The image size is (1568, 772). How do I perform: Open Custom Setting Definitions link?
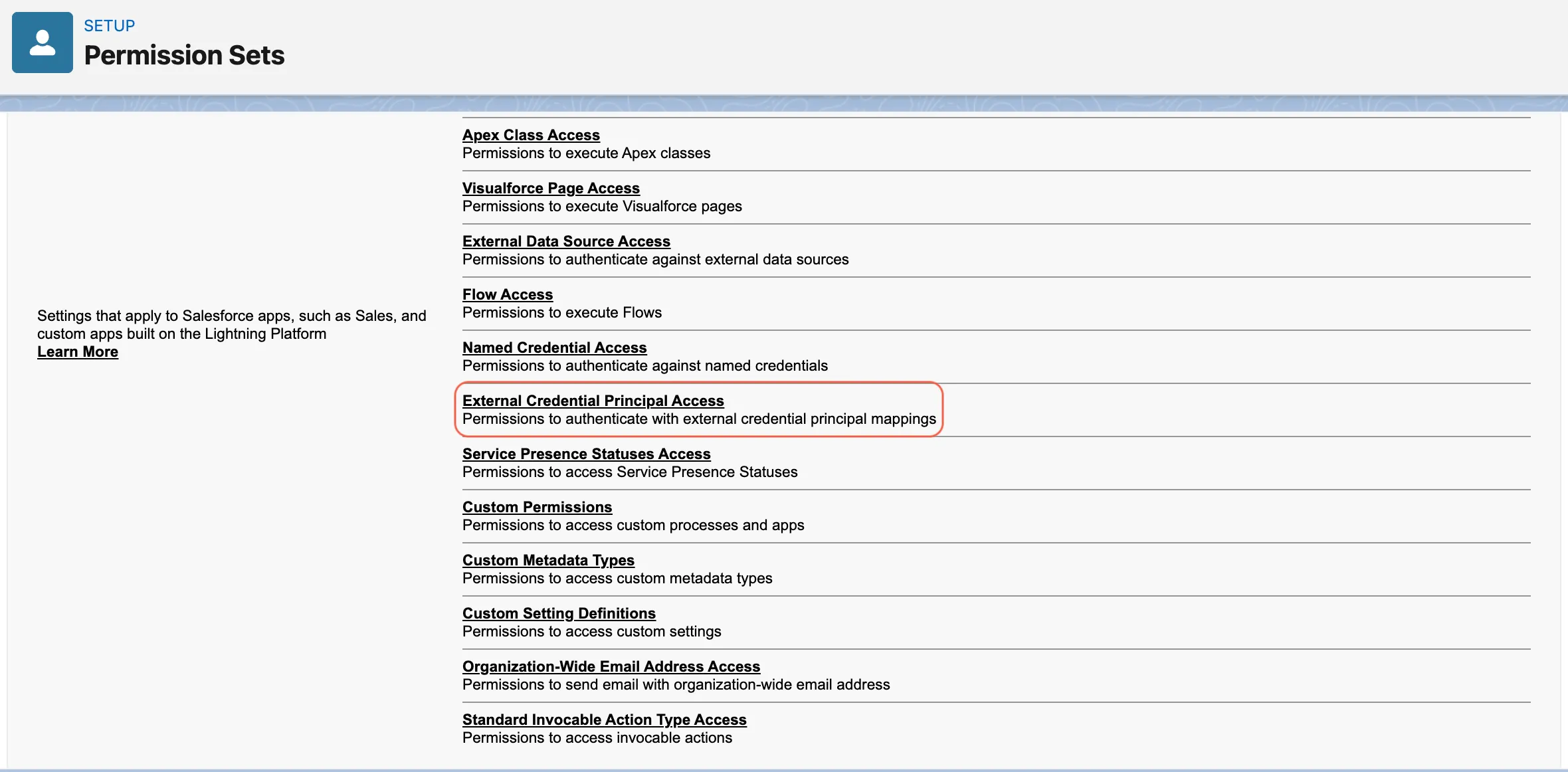tap(559, 613)
